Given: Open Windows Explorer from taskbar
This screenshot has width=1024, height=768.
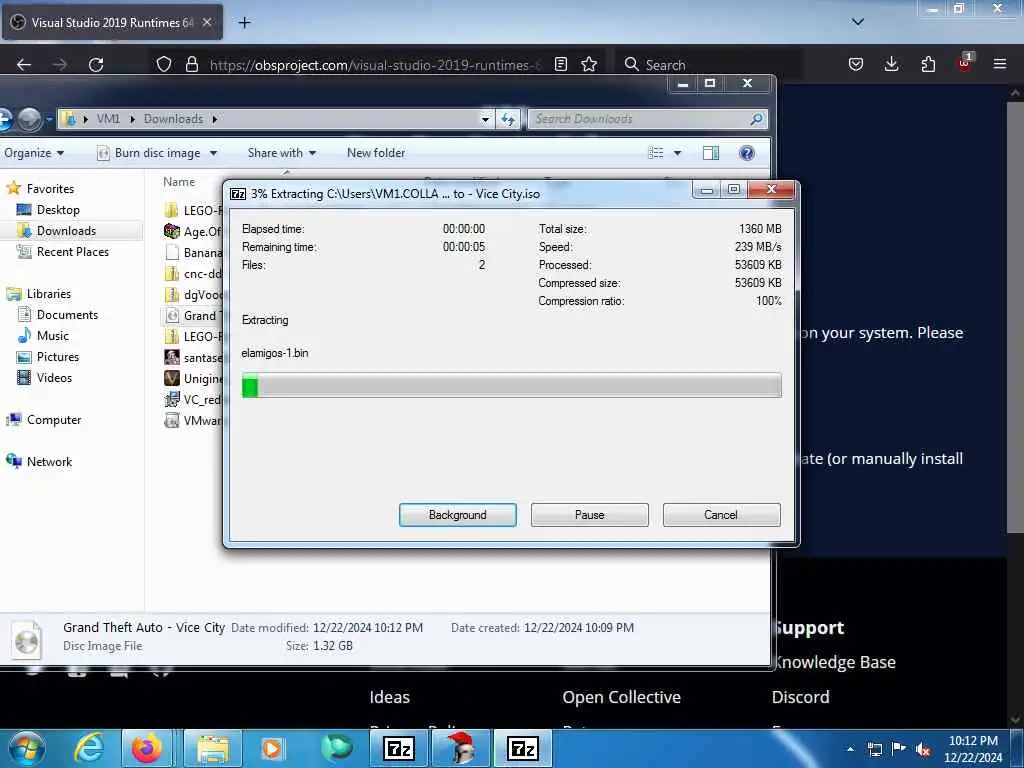Looking at the screenshot, I should [213, 748].
